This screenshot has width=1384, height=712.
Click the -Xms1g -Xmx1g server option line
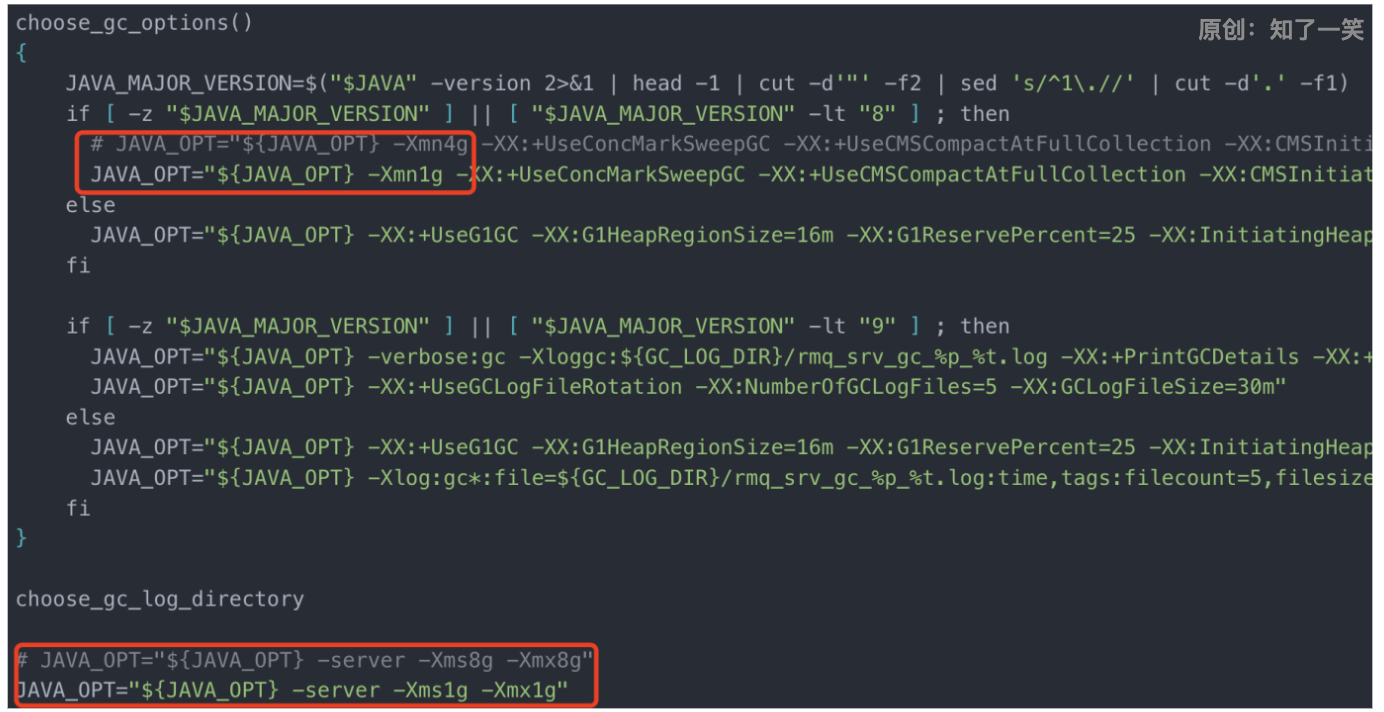point(291,690)
